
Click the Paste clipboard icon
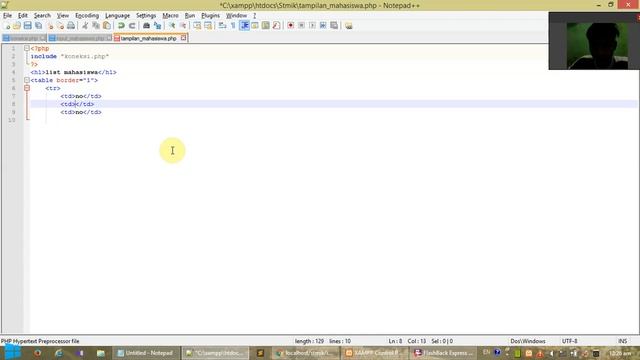point(107,26)
